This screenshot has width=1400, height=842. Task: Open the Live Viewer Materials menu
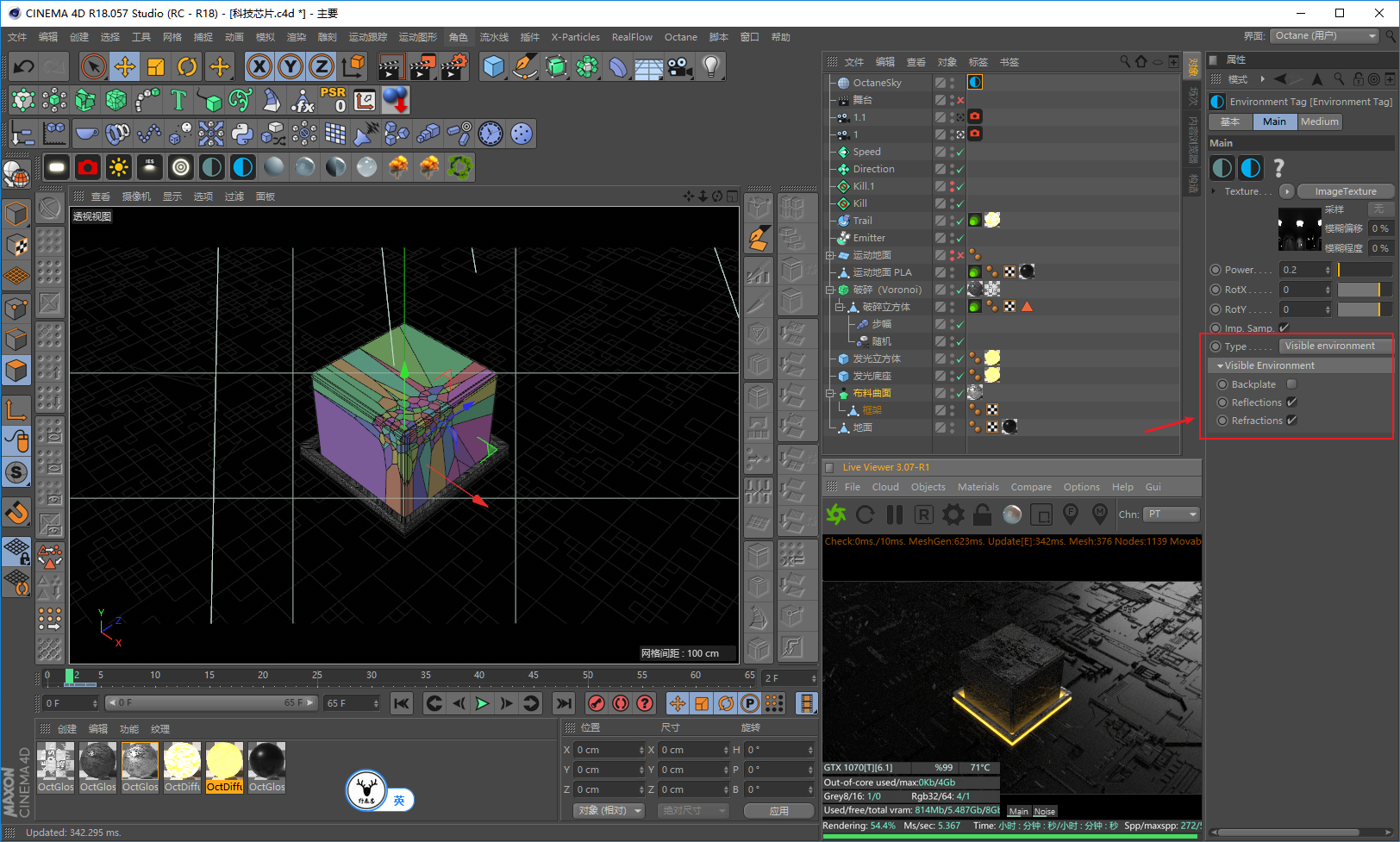point(978,487)
